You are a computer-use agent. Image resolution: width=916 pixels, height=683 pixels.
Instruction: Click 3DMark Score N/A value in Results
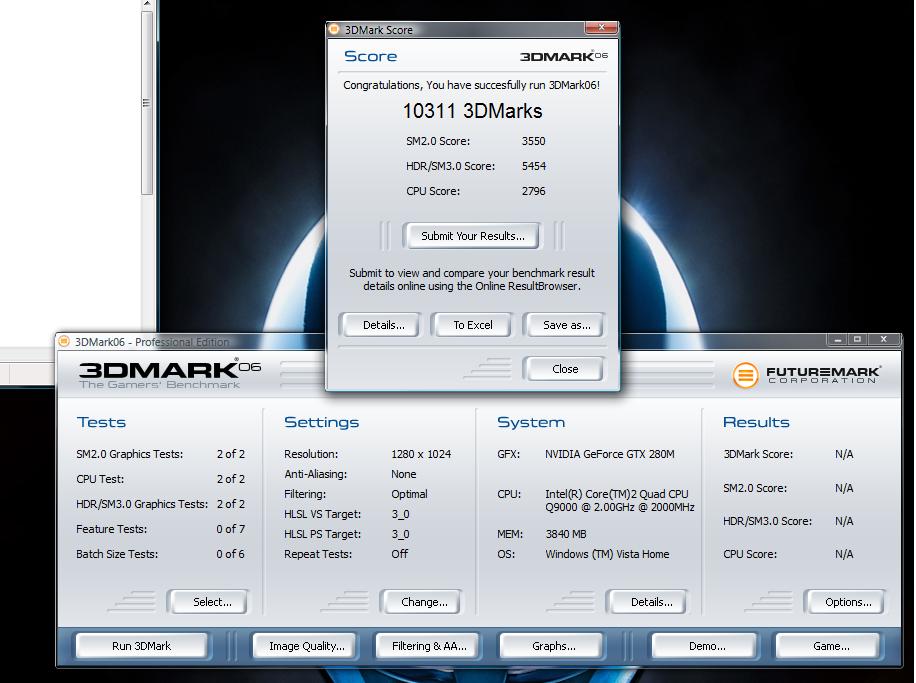844,454
